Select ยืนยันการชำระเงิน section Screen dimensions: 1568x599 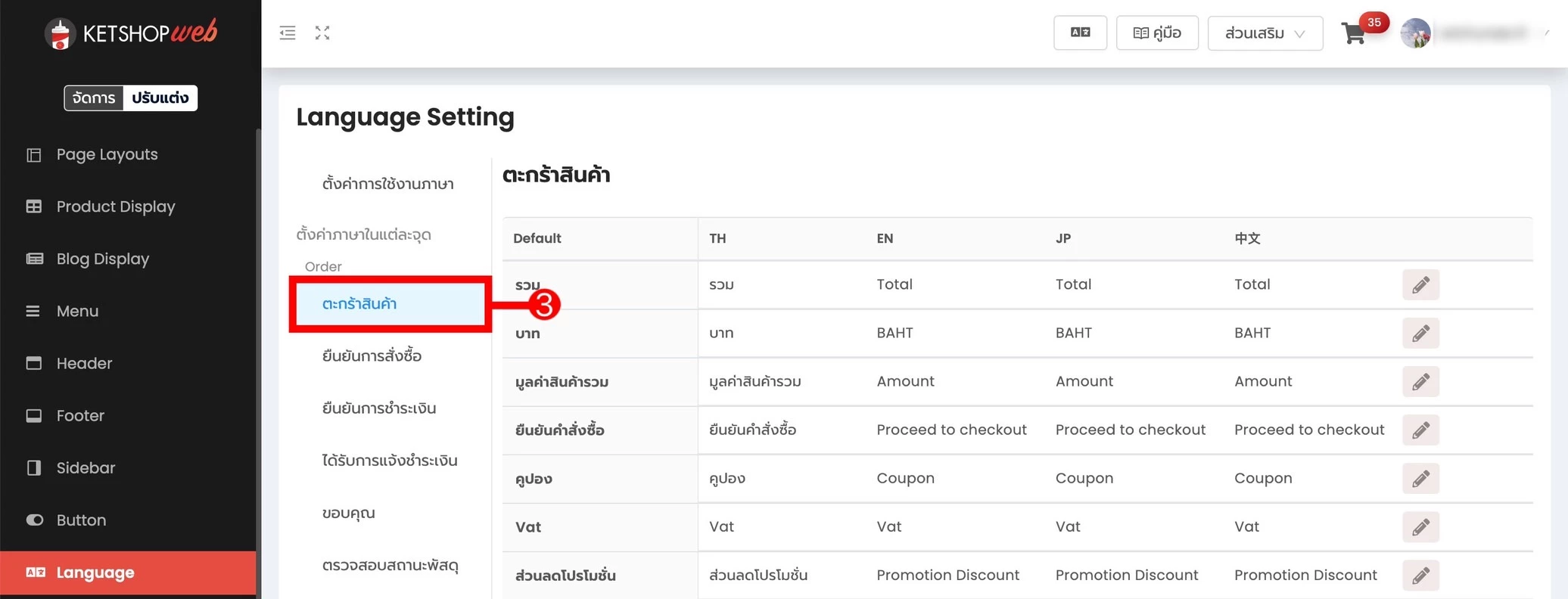[379, 408]
